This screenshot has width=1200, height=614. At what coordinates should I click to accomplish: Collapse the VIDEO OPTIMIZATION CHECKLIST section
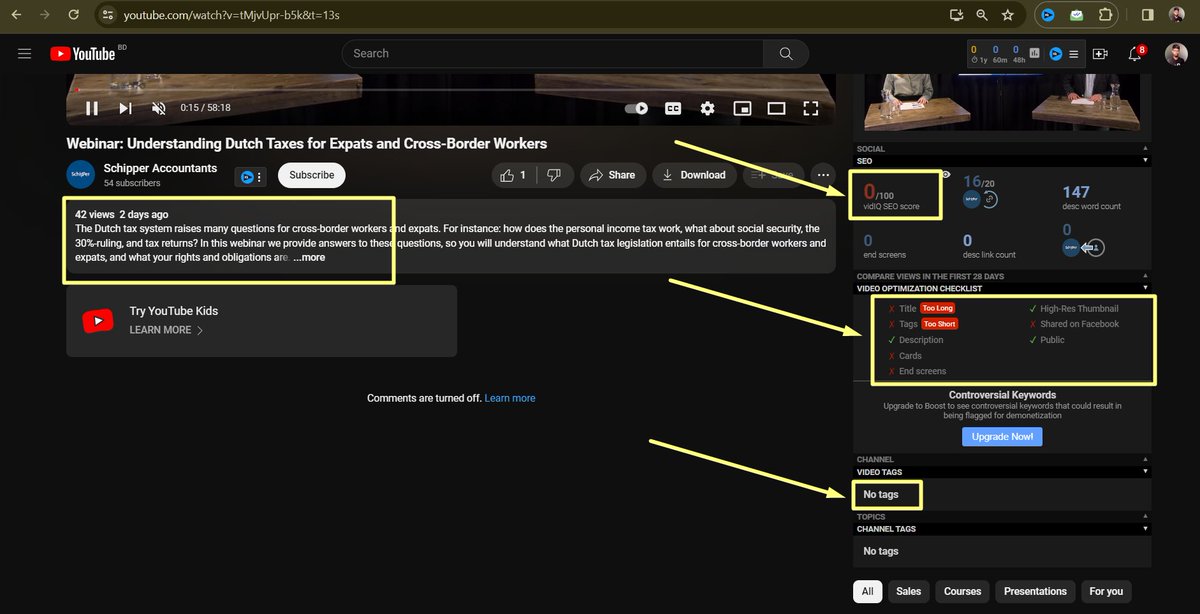click(x=1145, y=288)
